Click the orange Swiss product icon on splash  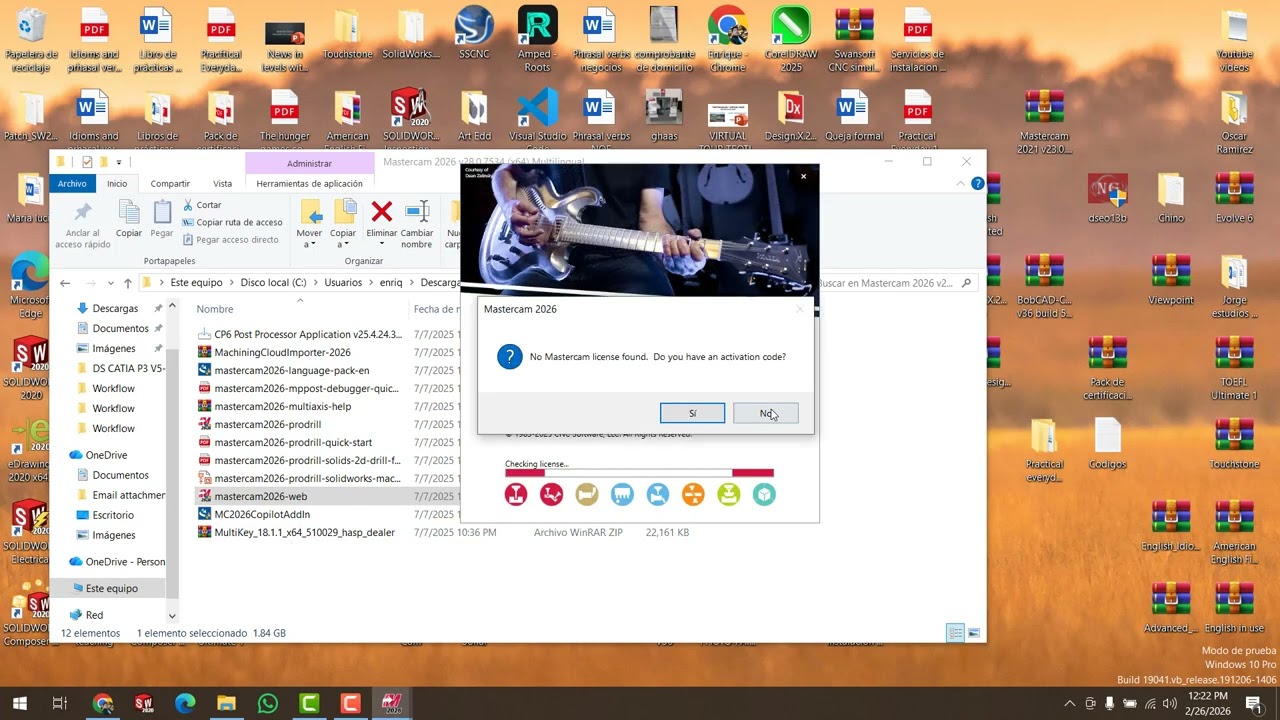[693, 494]
